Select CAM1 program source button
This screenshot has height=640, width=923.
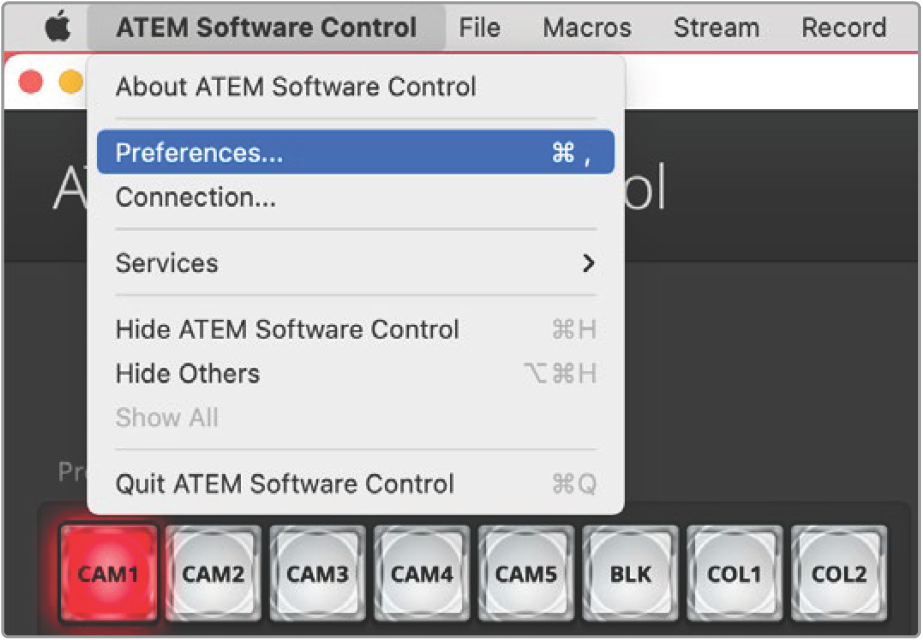click(108, 573)
